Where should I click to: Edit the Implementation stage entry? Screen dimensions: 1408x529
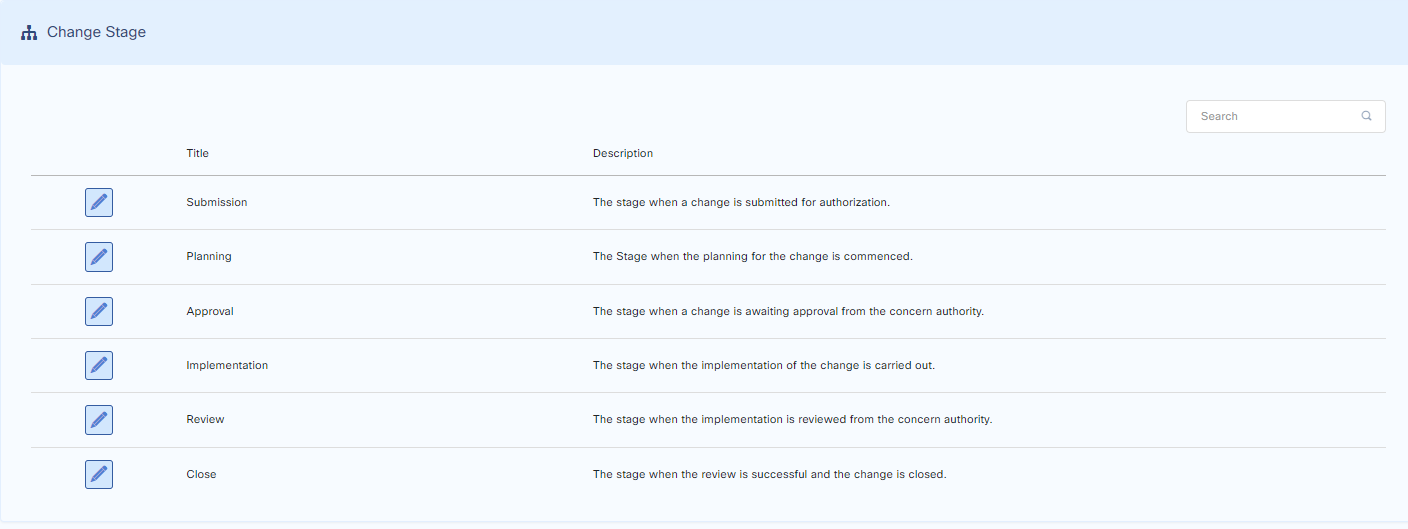[x=99, y=365]
